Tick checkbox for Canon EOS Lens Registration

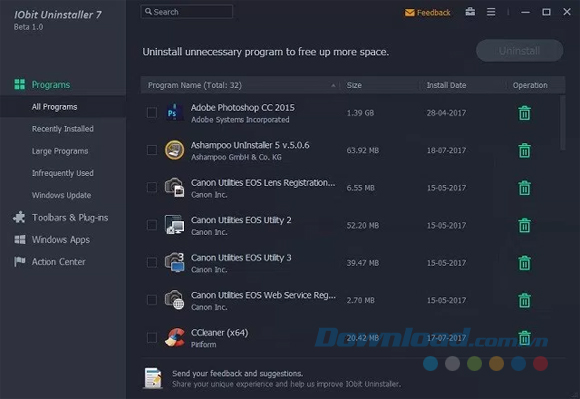point(152,187)
